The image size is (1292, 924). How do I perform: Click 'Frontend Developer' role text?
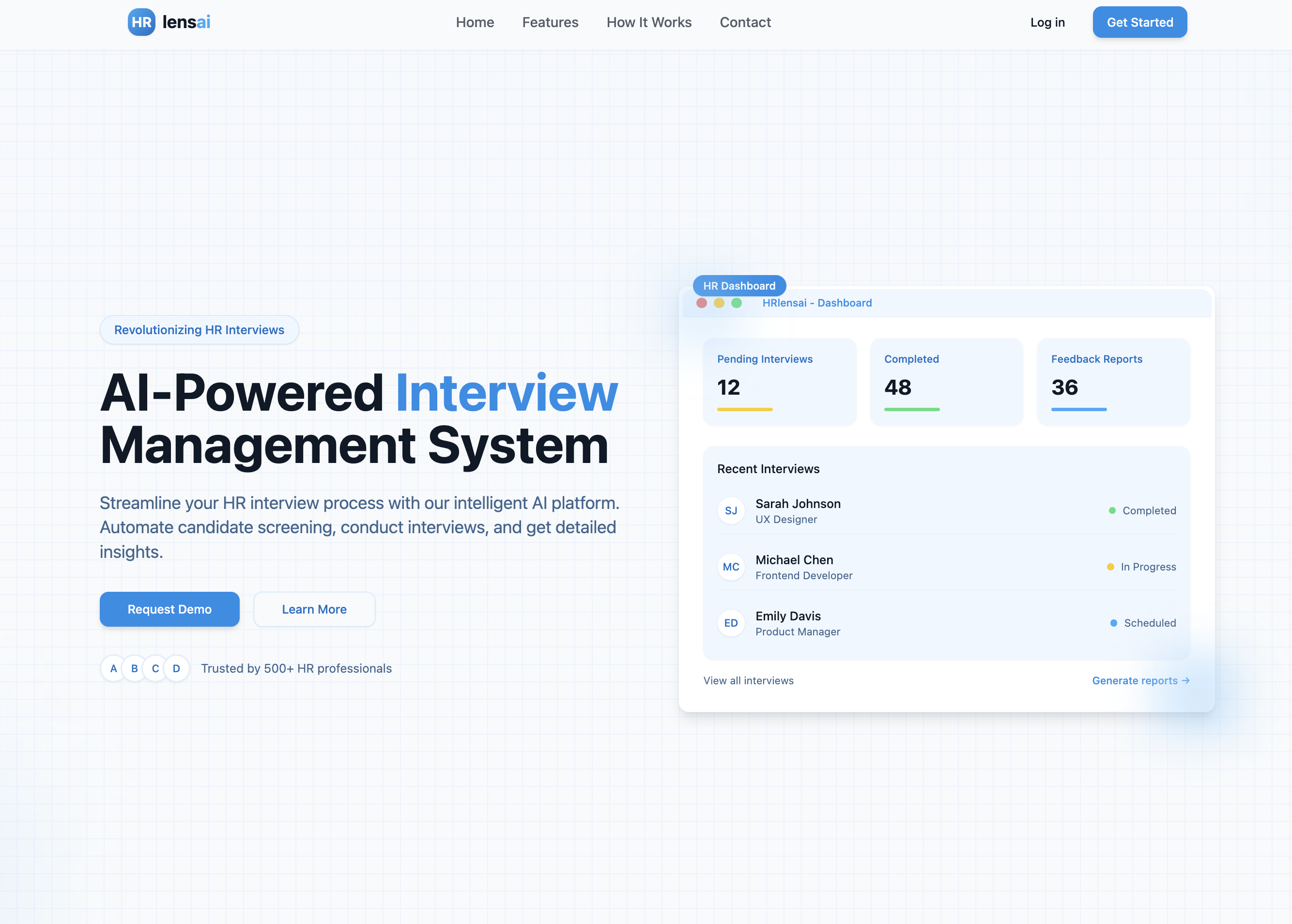[803, 576]
